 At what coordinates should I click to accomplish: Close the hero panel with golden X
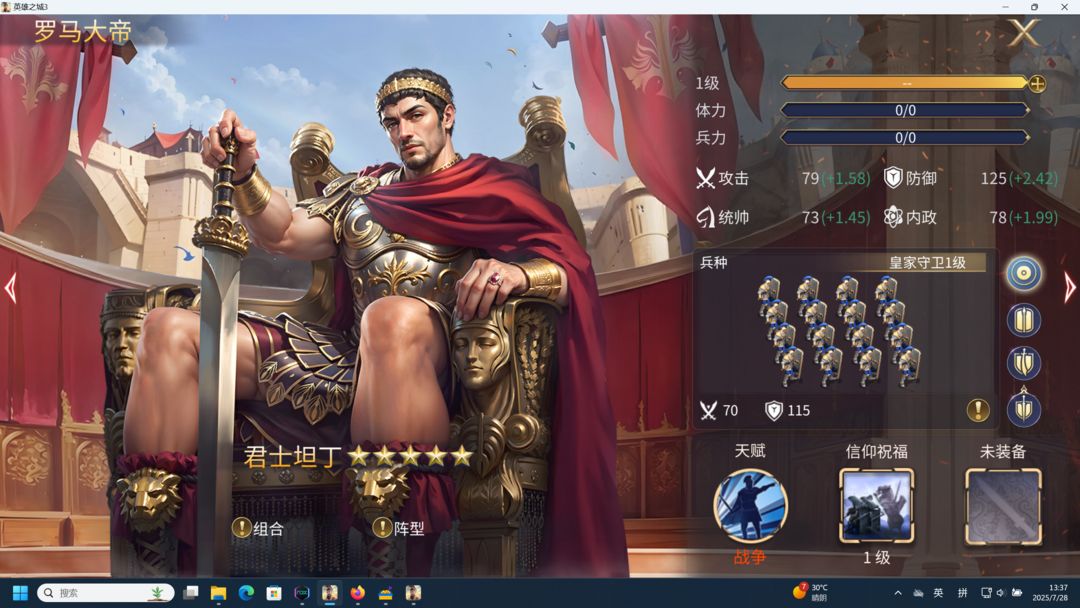1024,32
